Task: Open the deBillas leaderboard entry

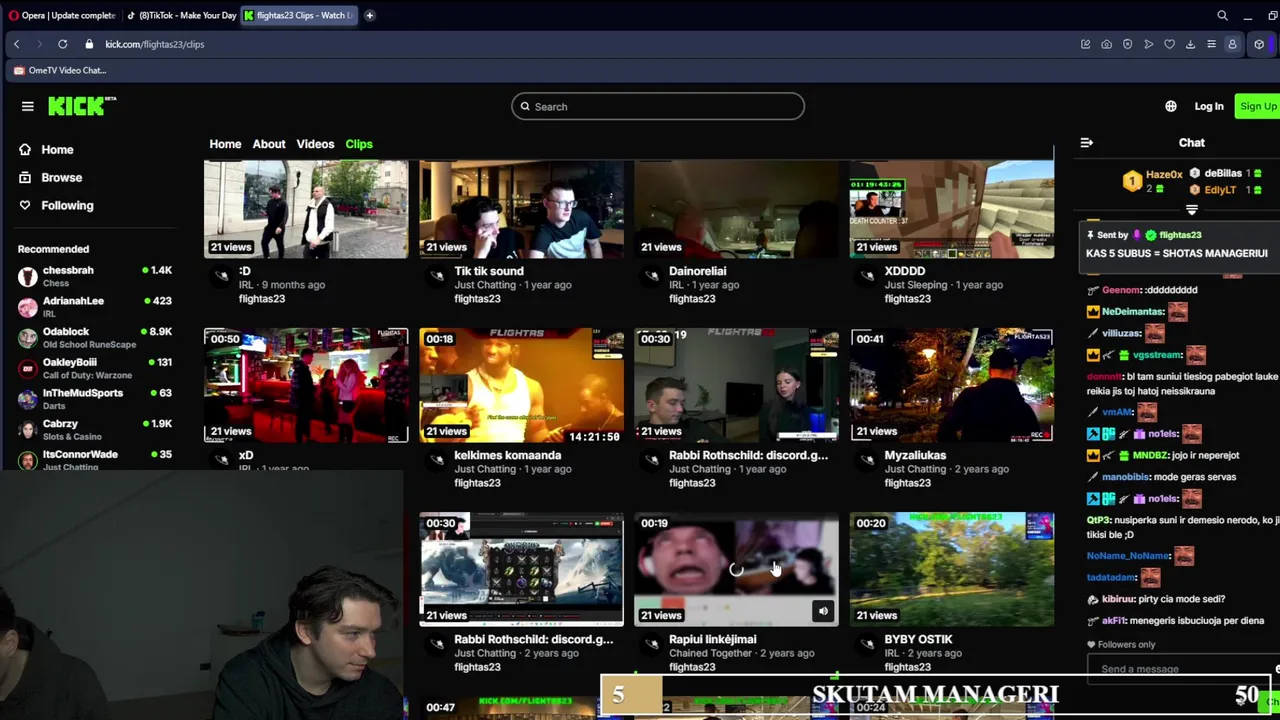Action: click(x=1226, y=173)
